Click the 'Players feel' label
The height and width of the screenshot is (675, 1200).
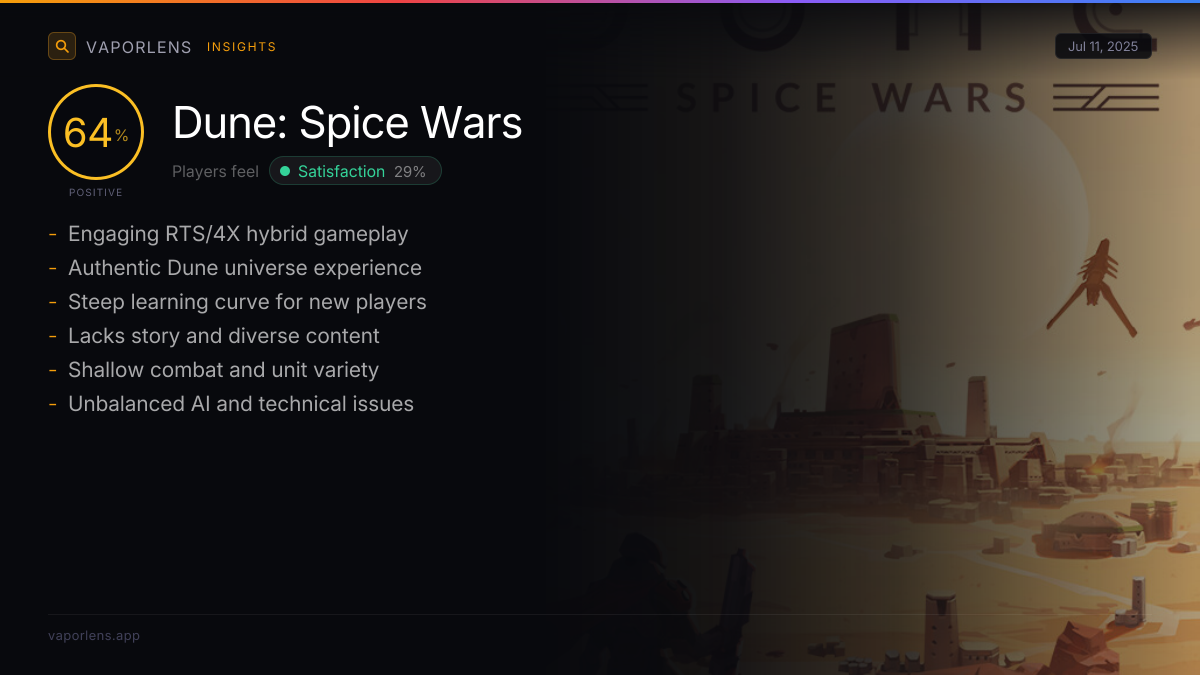pos(215,171)
